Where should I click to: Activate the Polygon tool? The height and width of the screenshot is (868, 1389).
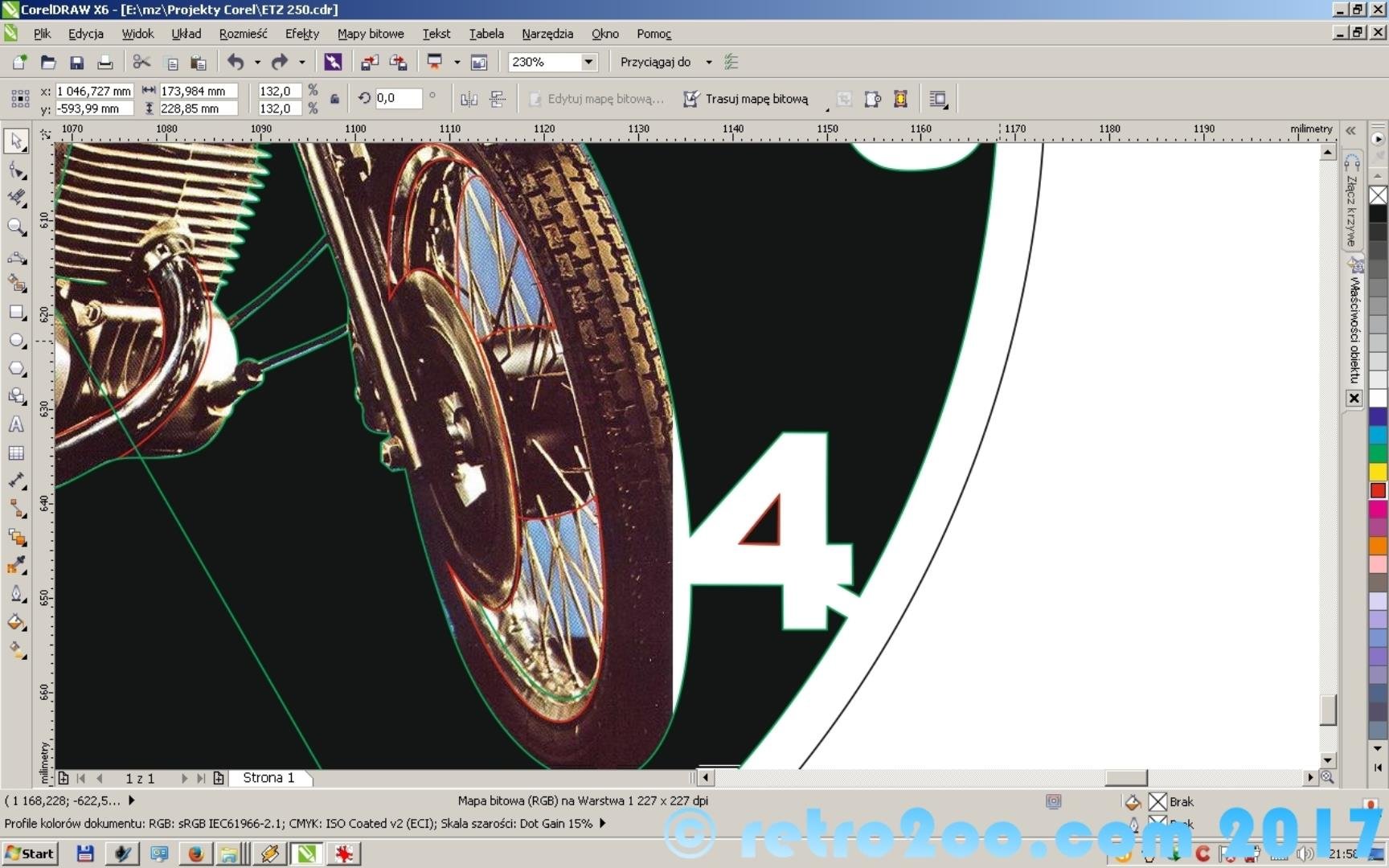[x=16, y=369]
